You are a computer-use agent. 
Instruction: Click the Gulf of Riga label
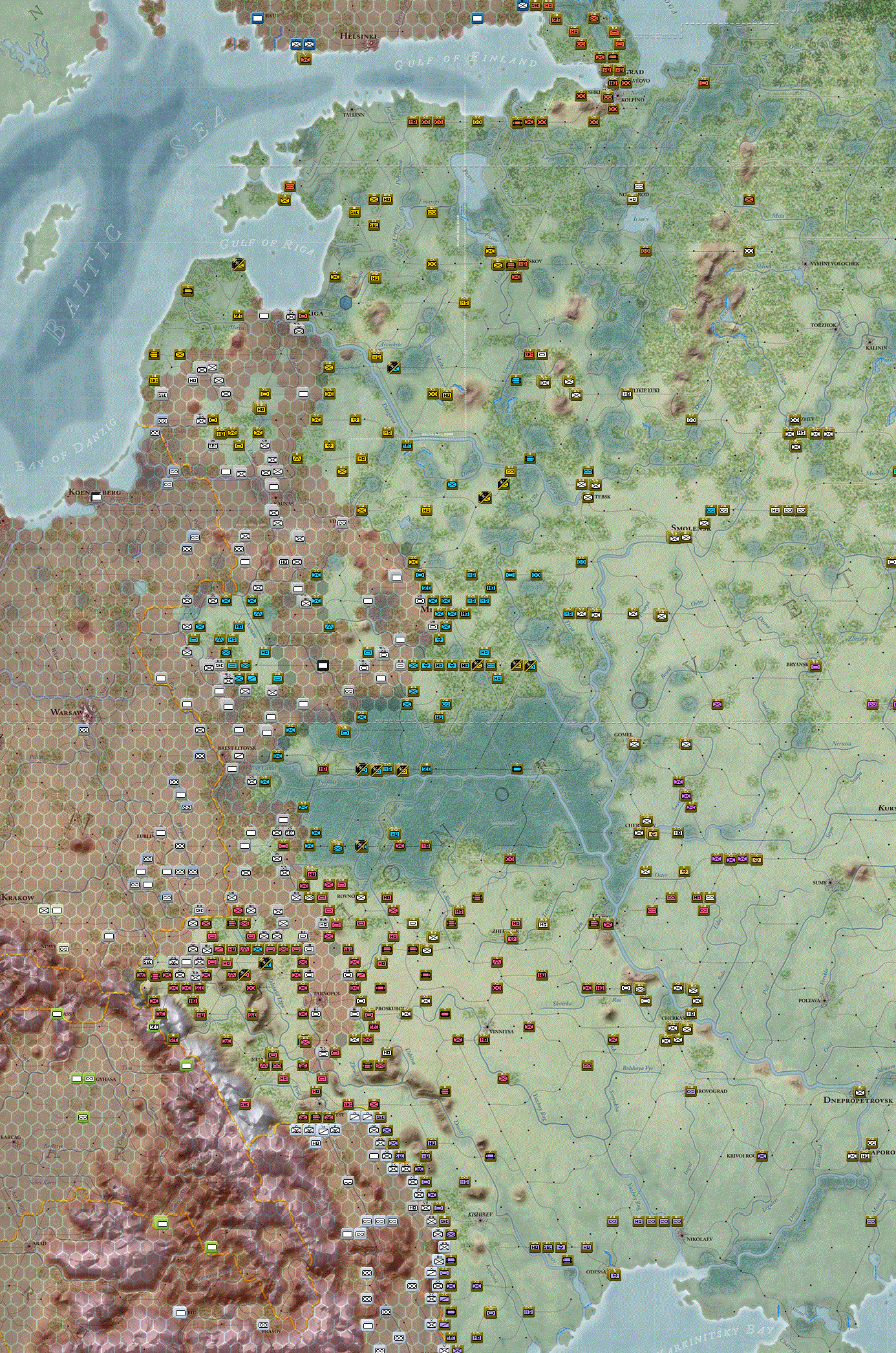point(268,244)
